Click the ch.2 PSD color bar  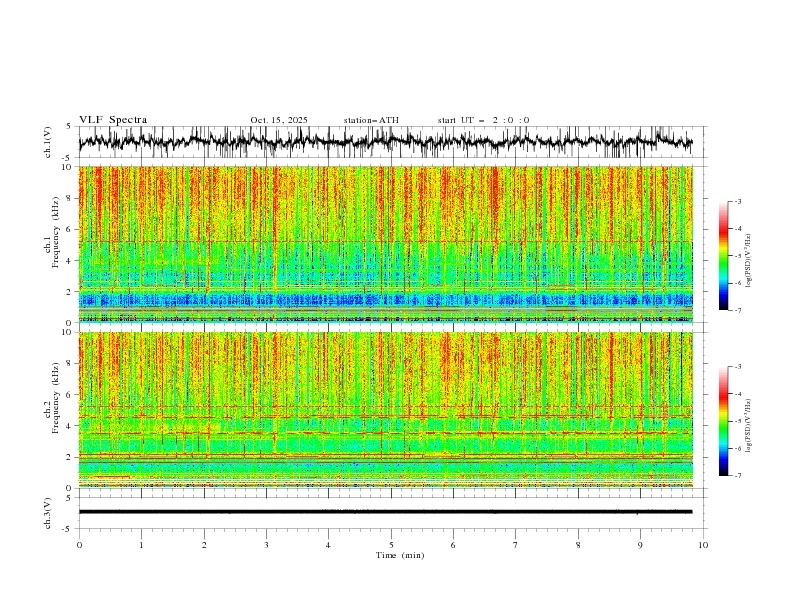723,421
